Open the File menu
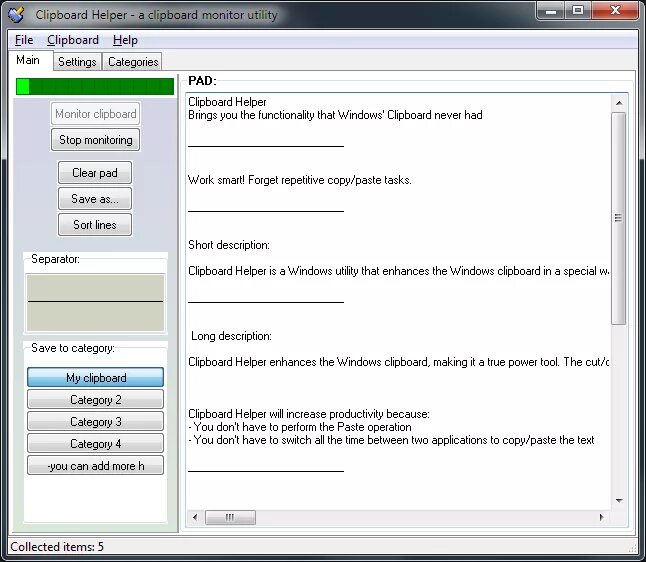The height and width of the screenshot is (562, 646). click(24, 40)
